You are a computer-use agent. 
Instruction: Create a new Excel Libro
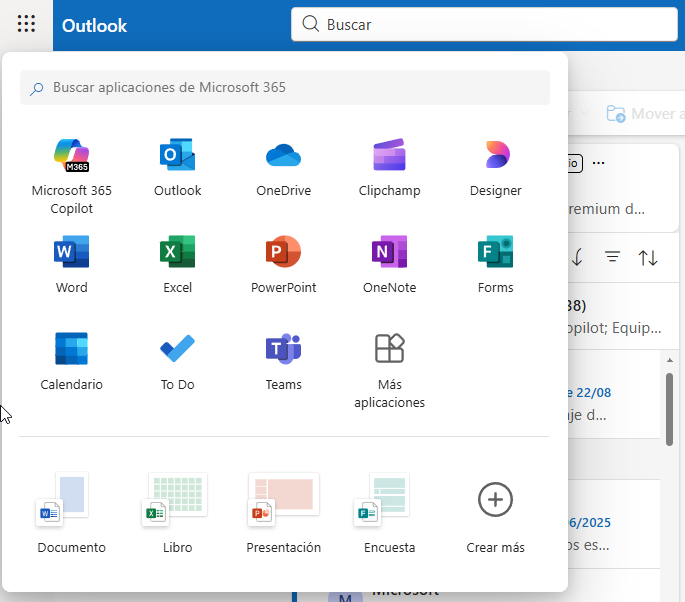(x=177, y=513)
